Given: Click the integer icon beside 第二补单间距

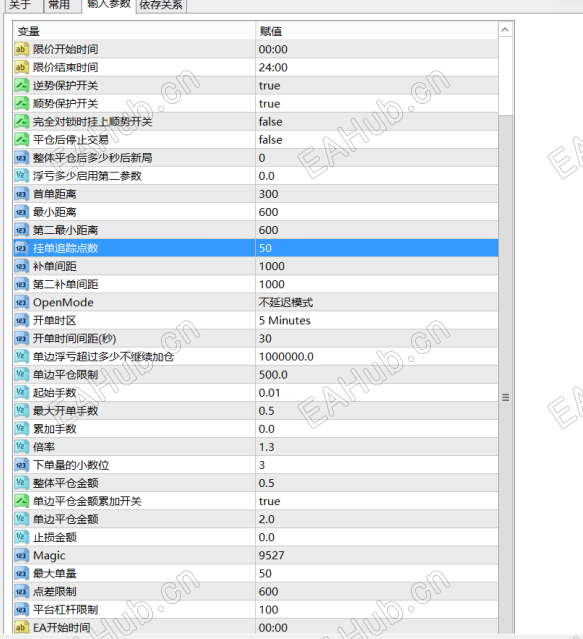Looking at the screenshot, I should coord(21,284).
